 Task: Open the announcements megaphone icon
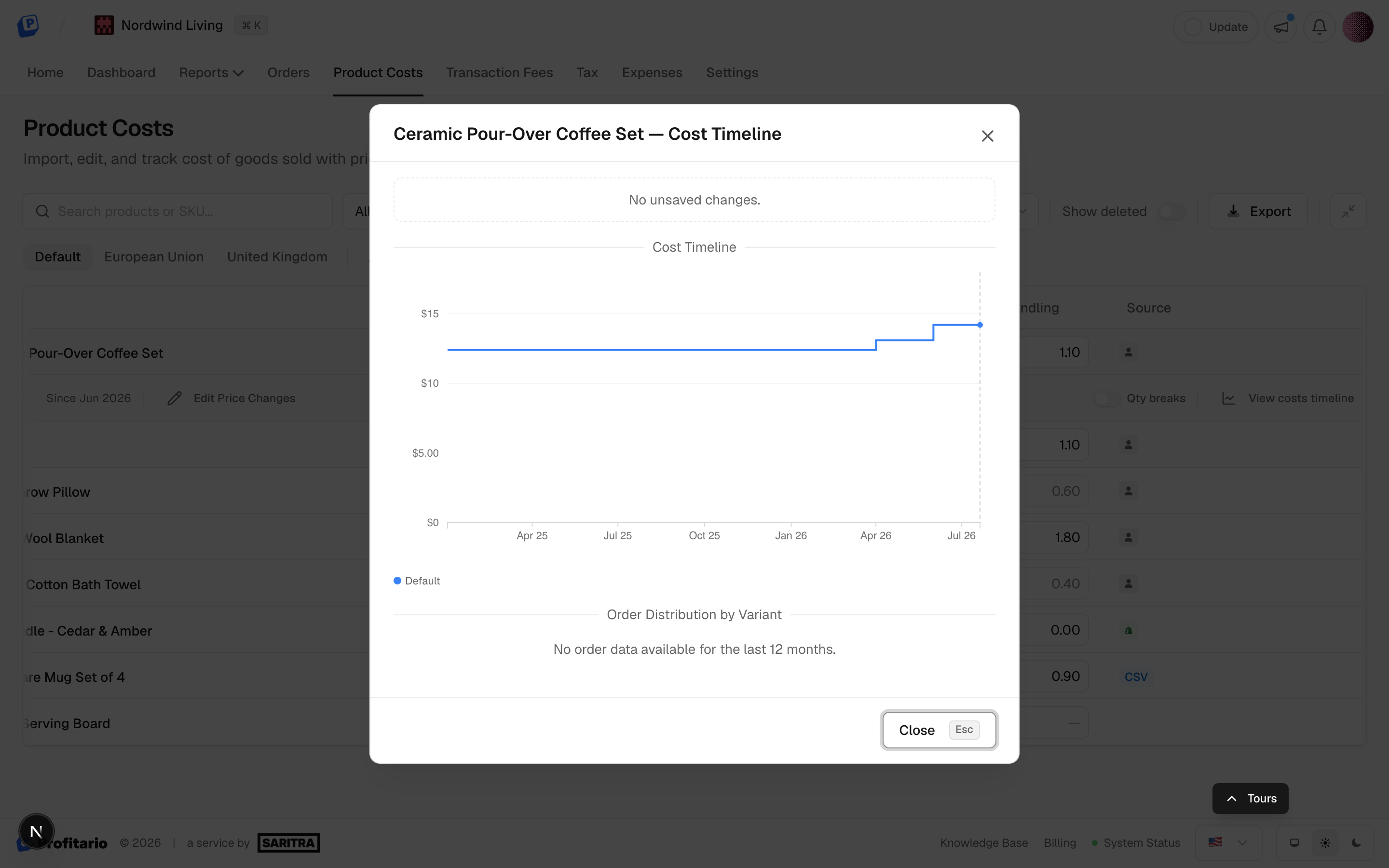1280,27
